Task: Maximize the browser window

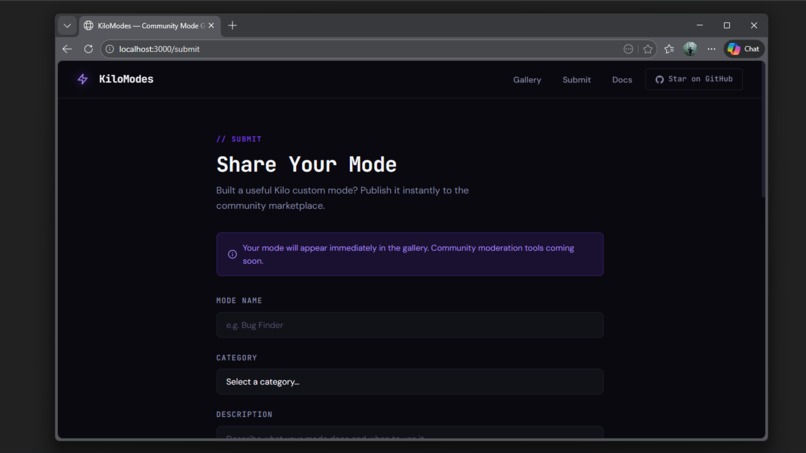Action: [727, 25]
